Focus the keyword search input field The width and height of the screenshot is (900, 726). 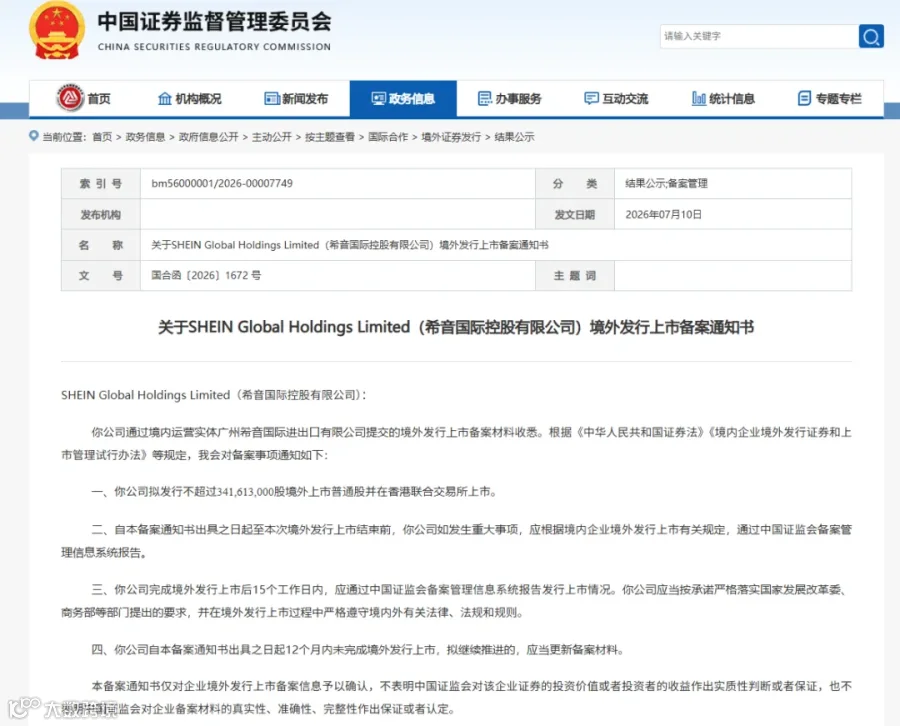click(759, 37)
